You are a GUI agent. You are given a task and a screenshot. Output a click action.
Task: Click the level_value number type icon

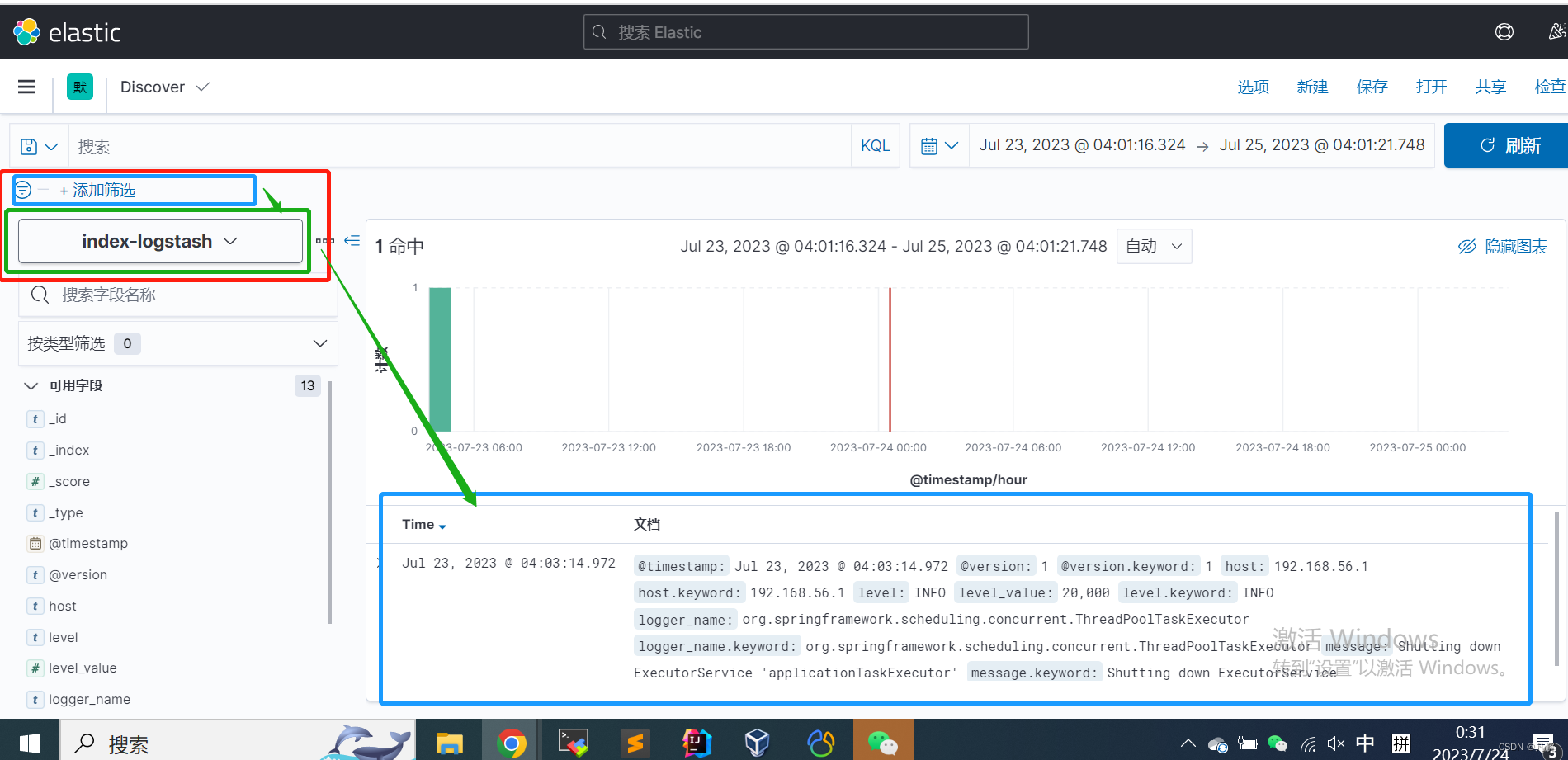pyautogui.click(x=35, y=668)
